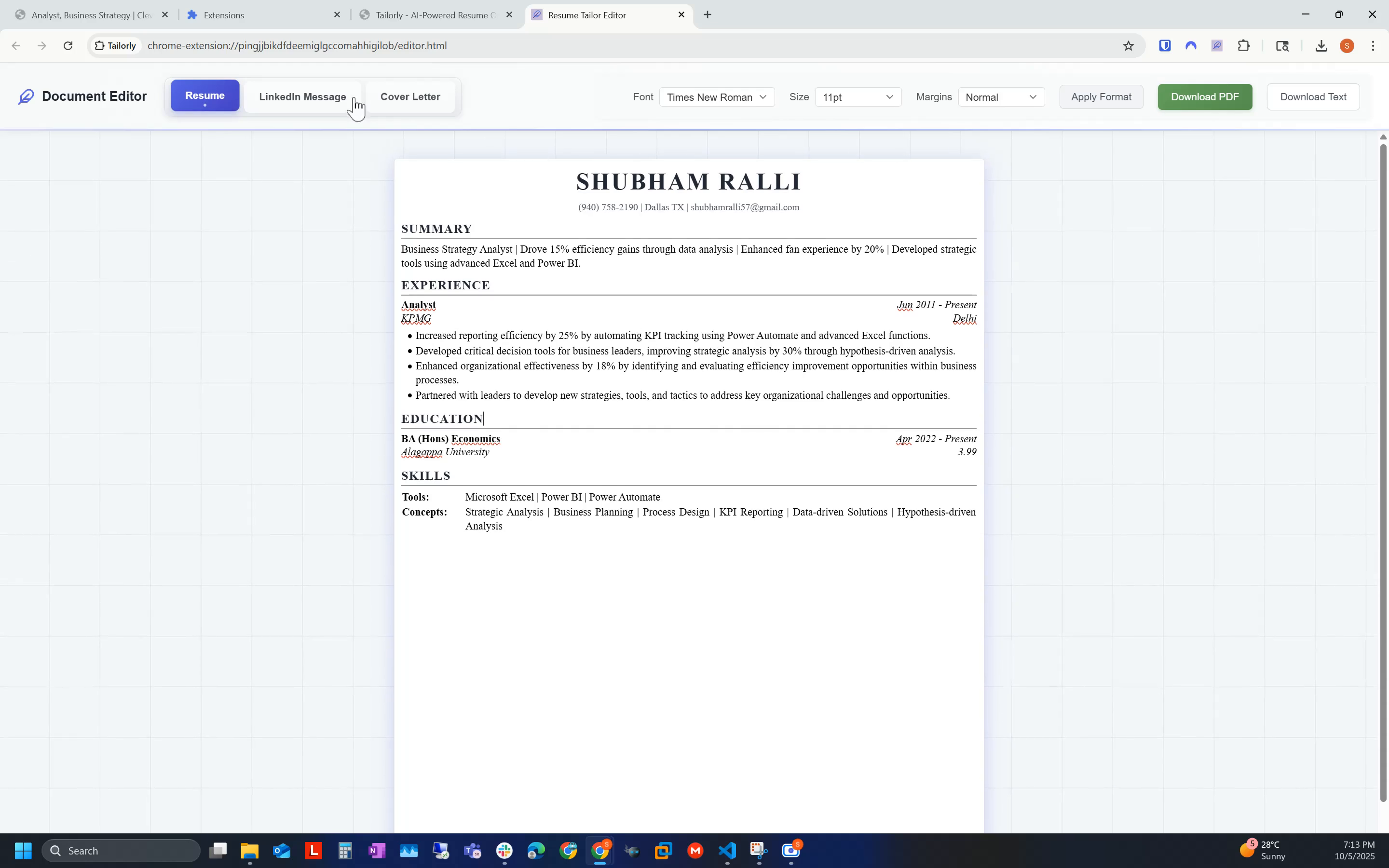Click the Apply Format button
The width and height of the screenshot is (1389, 868).
[1101, 96]
